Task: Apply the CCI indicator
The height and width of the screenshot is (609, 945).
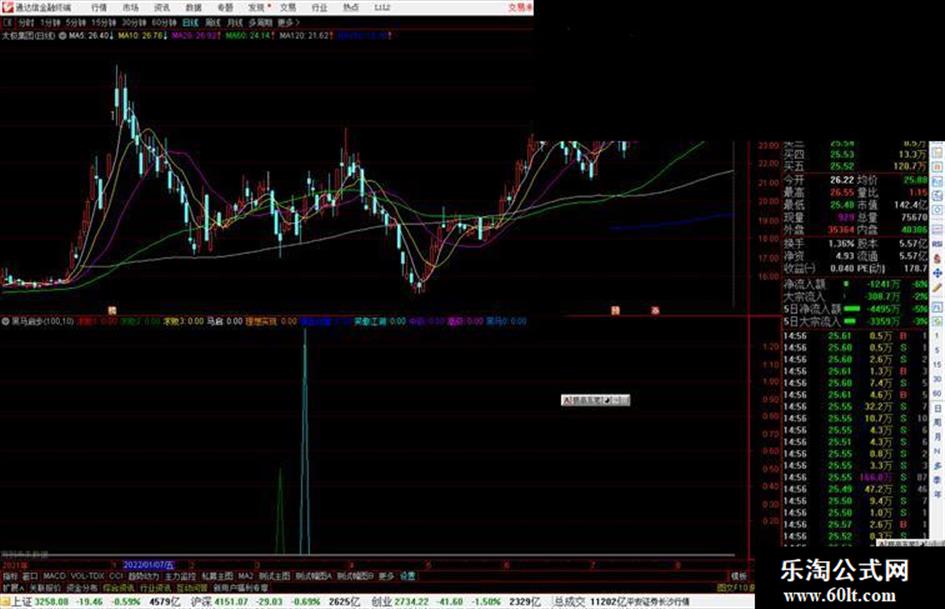Action: pyautogui.click(x=116, y=576)
